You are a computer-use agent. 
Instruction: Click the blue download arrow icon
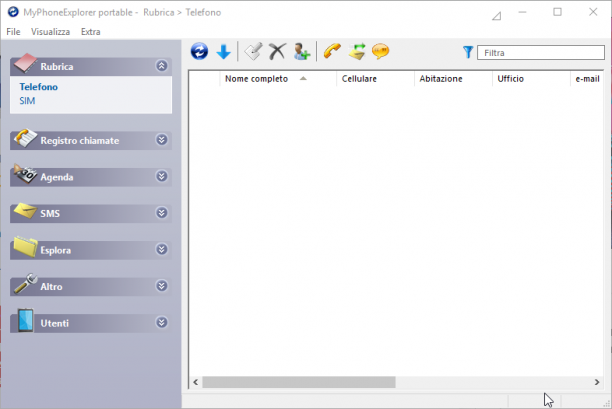click(224, 52)
